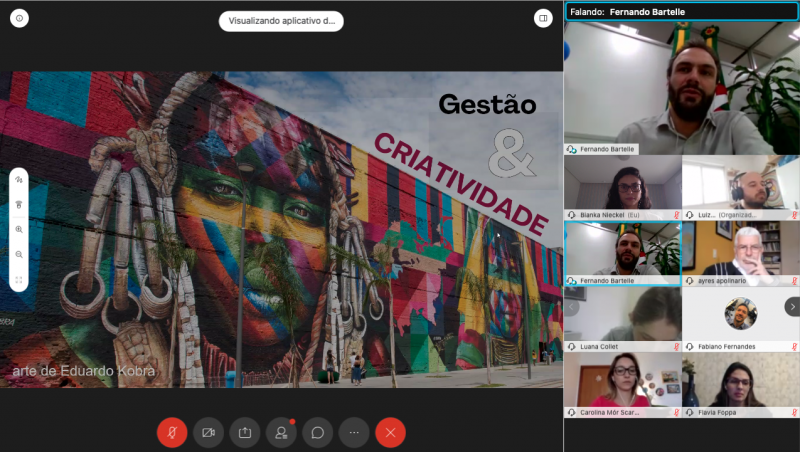
Task: Click the remote control icon in side toolbar
Action: (x=19, y=205)
